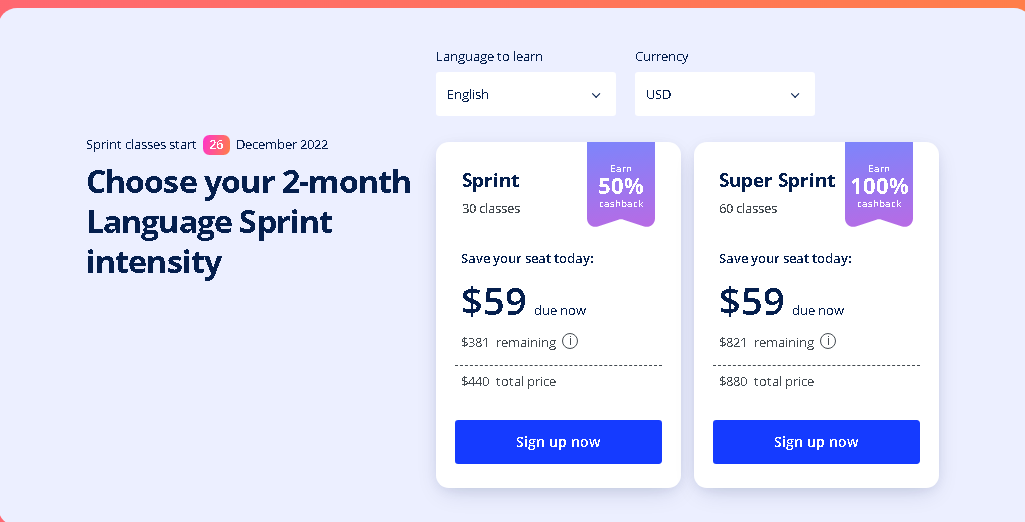Open the USD currency dropdown
Screen dimensions: 1025x522
click(x=724, y=94)
